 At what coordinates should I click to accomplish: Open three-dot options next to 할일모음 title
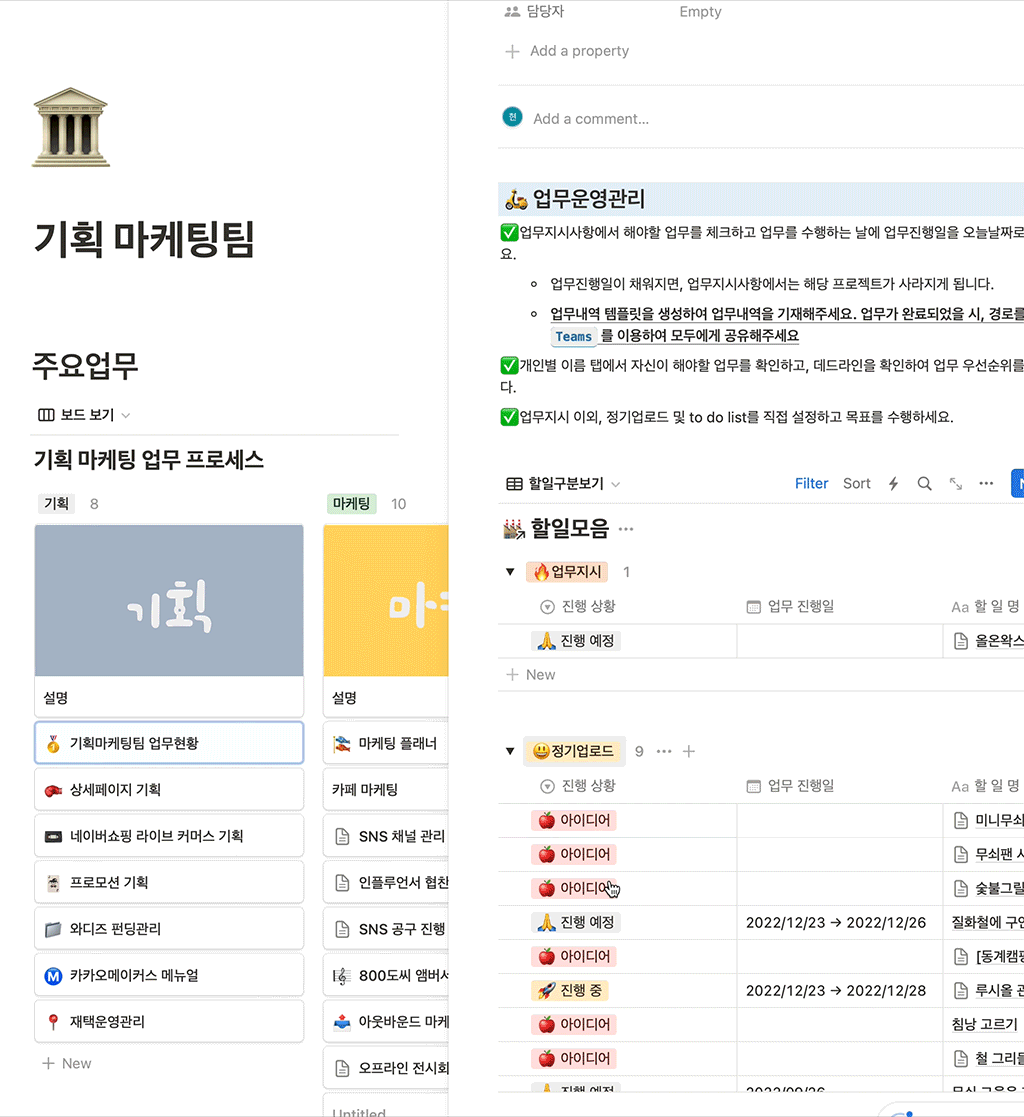point(626,529)
